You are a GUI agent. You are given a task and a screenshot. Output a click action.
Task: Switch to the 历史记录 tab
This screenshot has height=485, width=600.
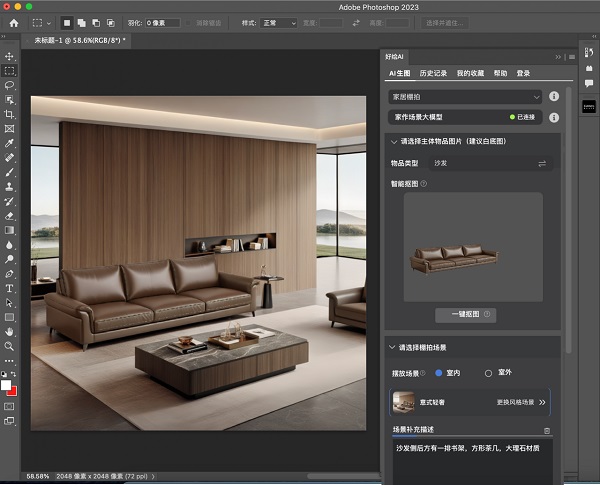(x=433, y=73)
